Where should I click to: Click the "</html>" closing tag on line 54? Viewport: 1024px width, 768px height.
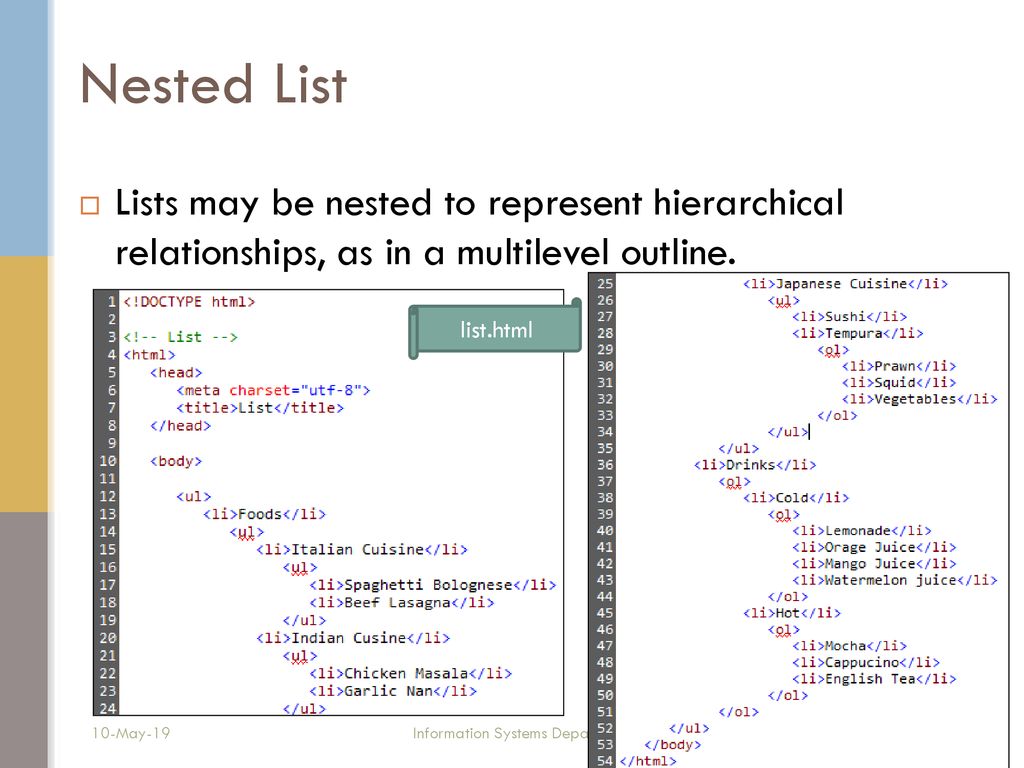pos(648,761)
